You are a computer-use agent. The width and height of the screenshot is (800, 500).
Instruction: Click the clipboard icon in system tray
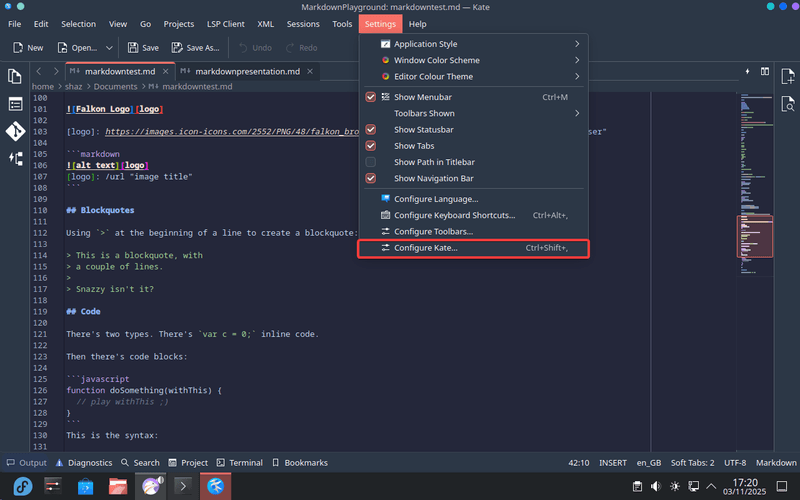point(637,486)
